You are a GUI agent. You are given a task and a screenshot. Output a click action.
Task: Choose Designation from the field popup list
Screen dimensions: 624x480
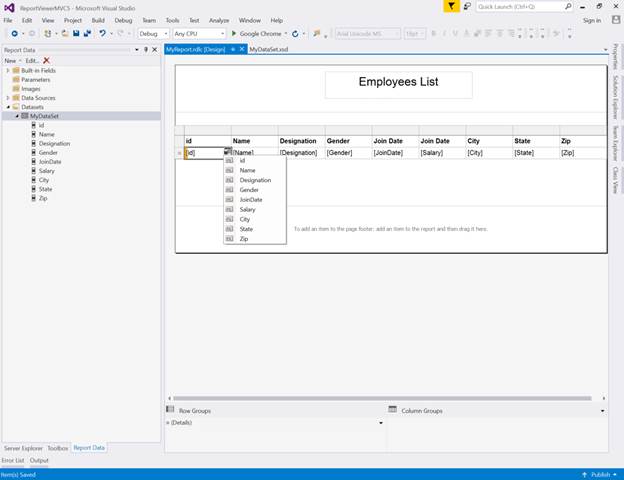point(255,180)
